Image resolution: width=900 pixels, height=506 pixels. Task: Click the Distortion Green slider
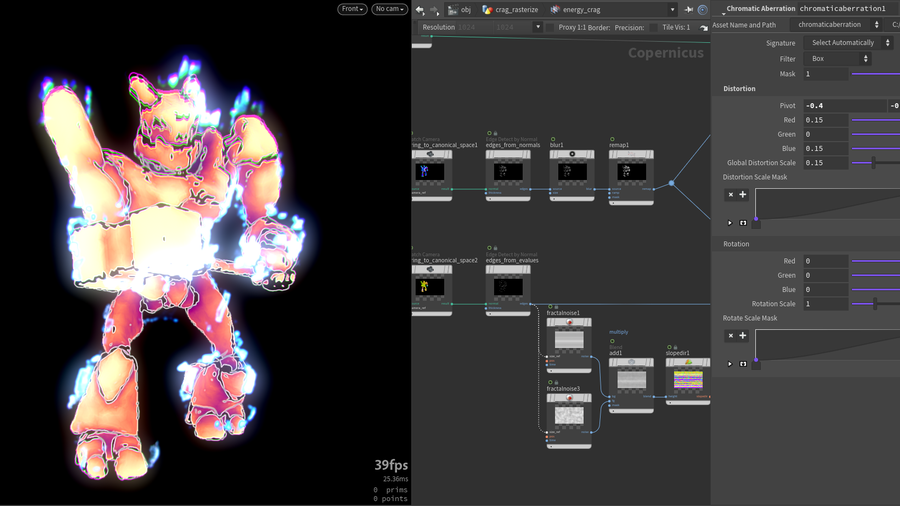pyautogui.click(x=876, y=134)
